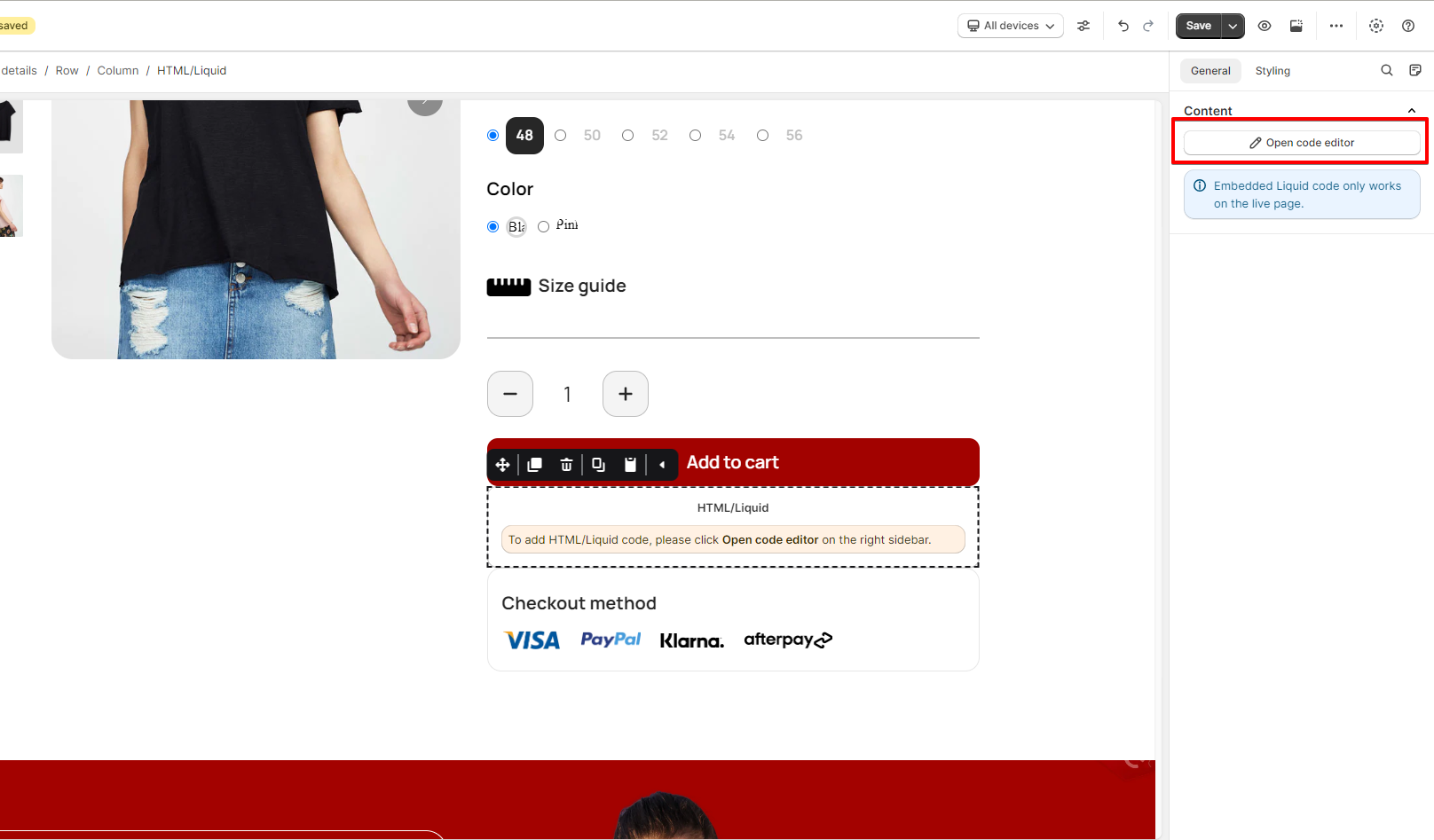Click the info icon in Liquid notice
Viewport: 1434px width, 840px height.
point(1200,185)
